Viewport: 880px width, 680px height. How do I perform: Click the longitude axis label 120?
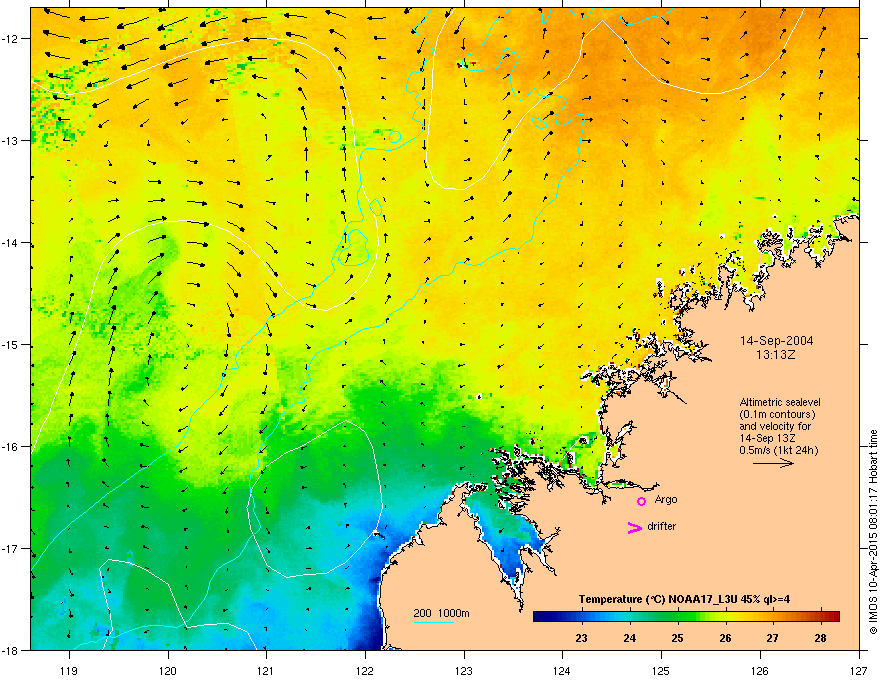[x=168, y=670]
